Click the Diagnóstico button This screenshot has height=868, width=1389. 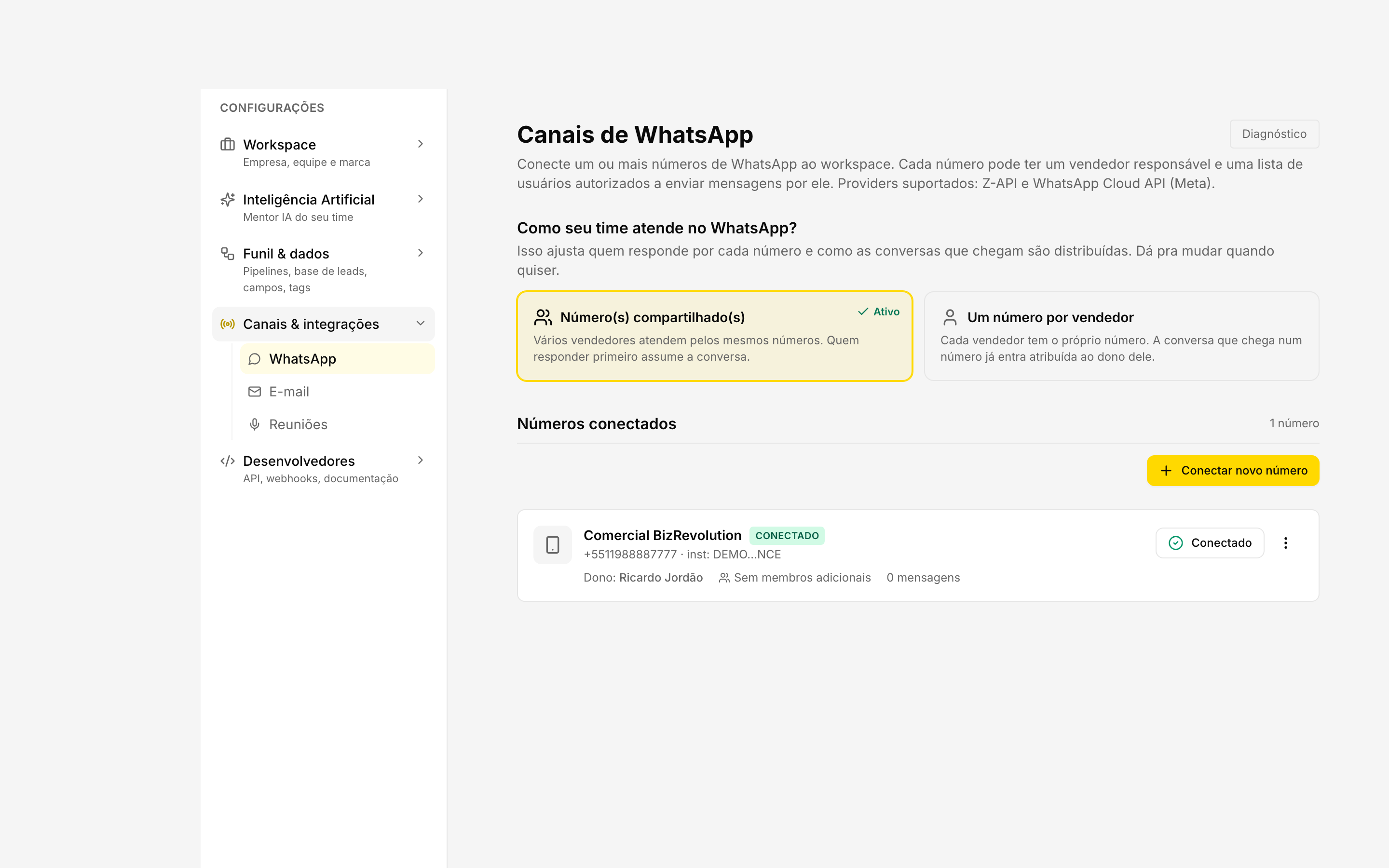(x=1274, y=134)
